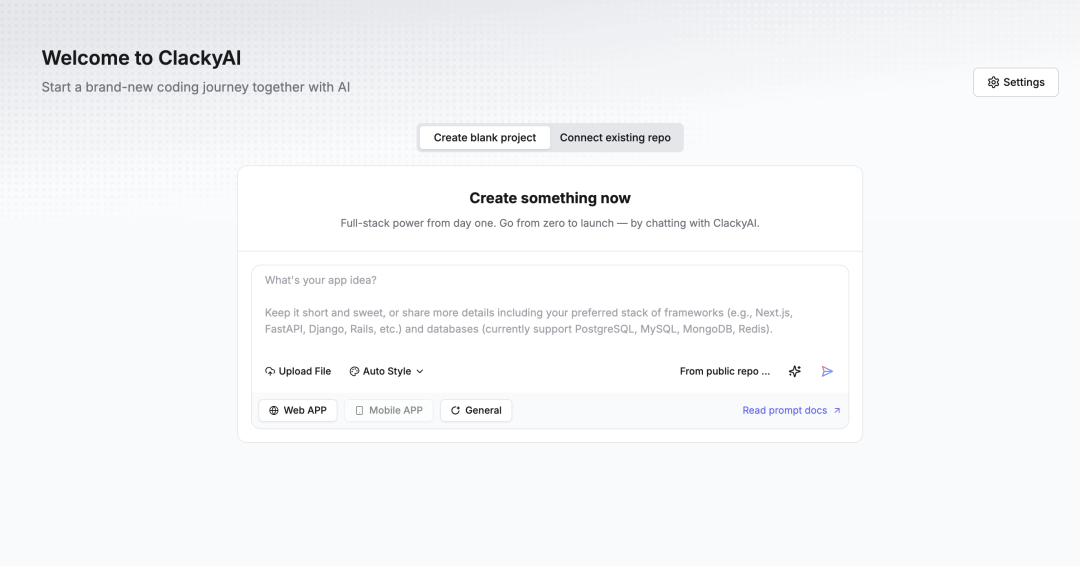Open the Read prompt docs link

coord(784,411)
